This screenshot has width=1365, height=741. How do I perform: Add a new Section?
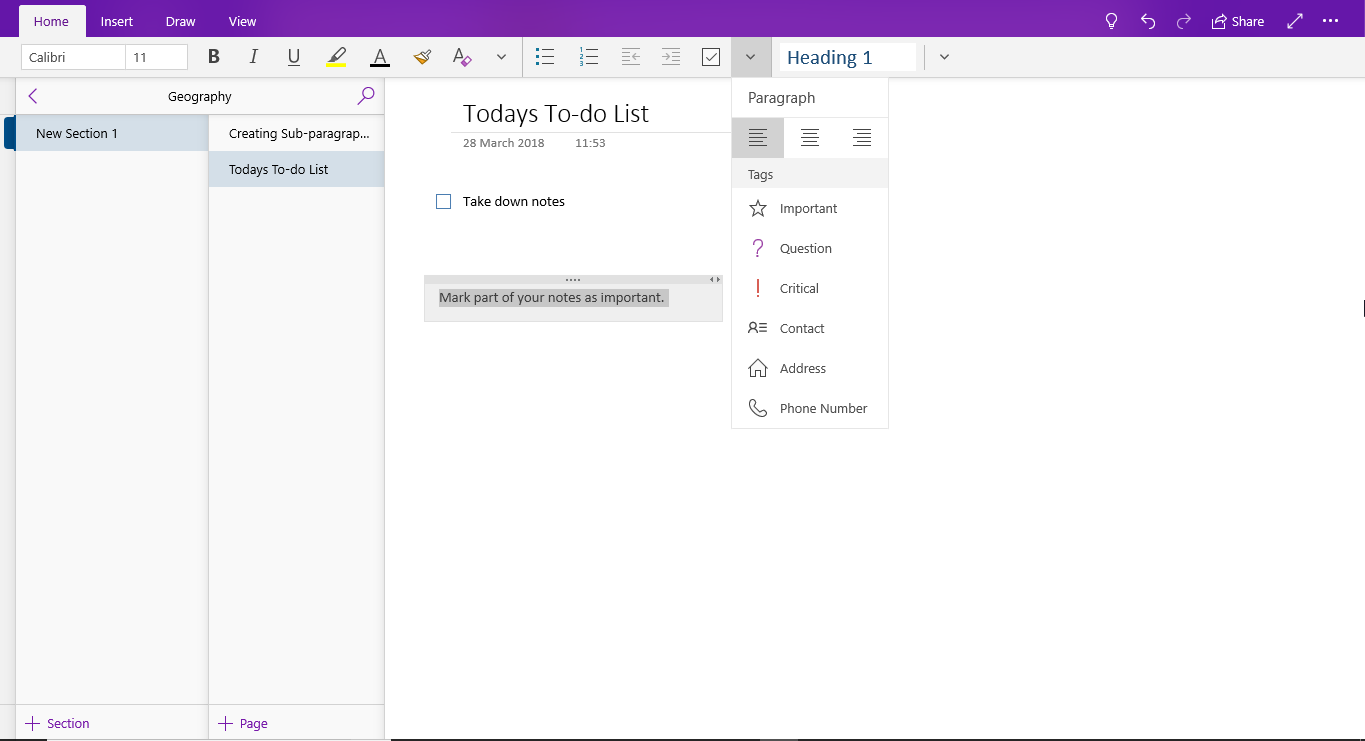[x=58, y=723]
